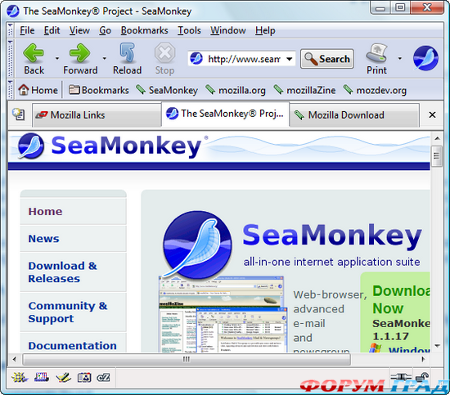Click the SeaMonkey screenshot thumbnail

pos(223,314)
